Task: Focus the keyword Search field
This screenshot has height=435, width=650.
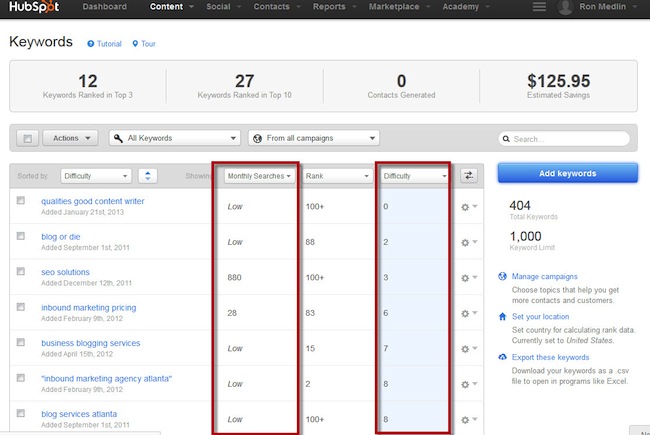Action: point(564,139)
